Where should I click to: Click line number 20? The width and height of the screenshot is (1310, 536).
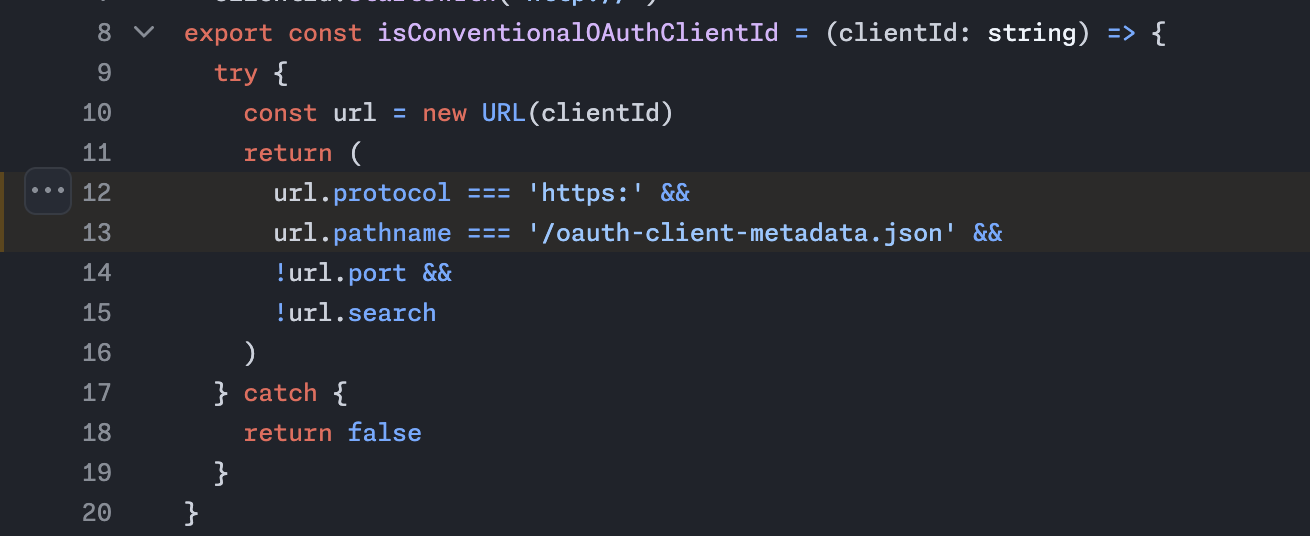coord(97,512)
